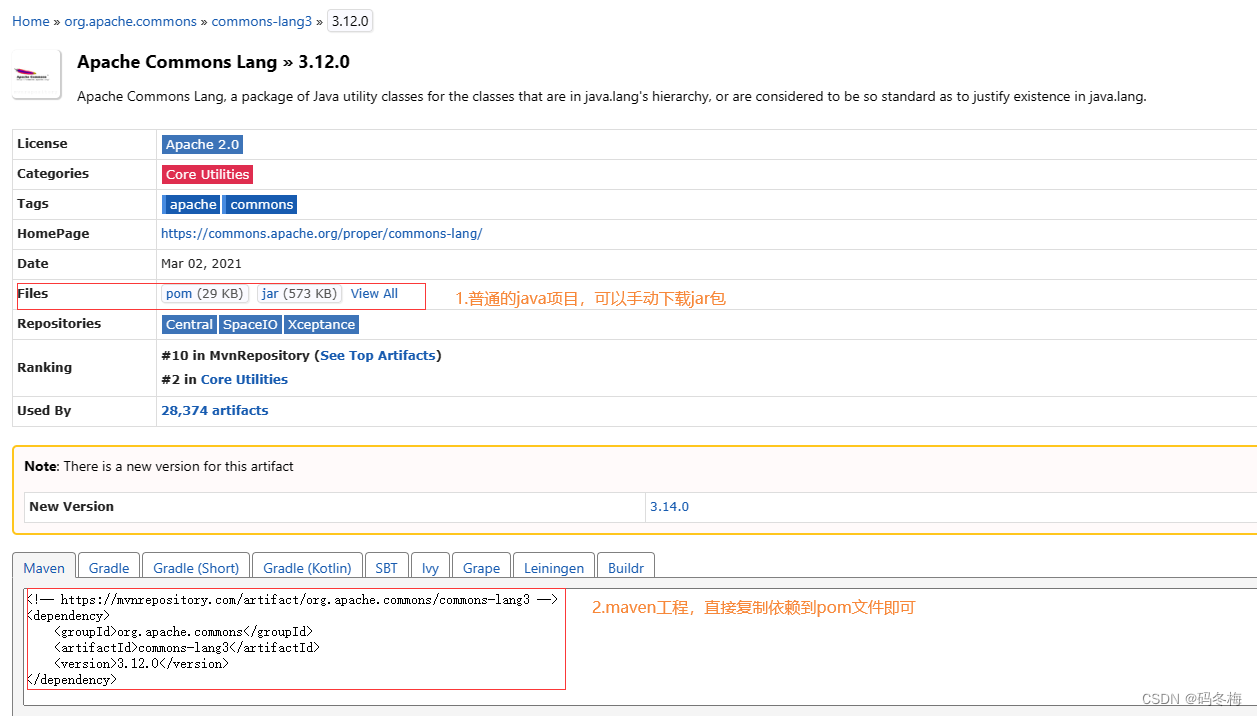Click the Categories row label
The width and height of the screenshot is (1257, 716).
[53, 174]
